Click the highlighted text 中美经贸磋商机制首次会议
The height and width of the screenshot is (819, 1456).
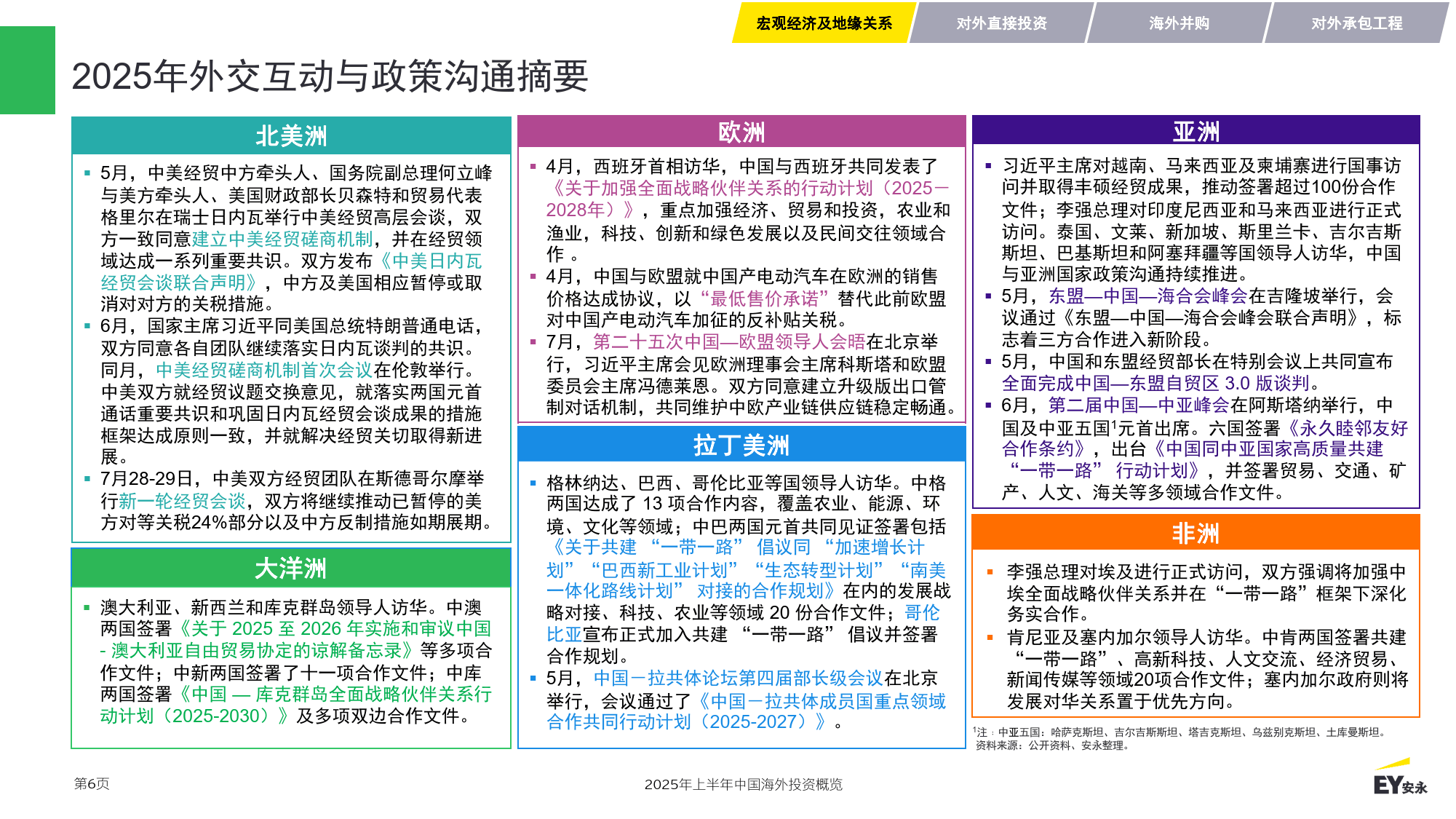click(264, 370)
